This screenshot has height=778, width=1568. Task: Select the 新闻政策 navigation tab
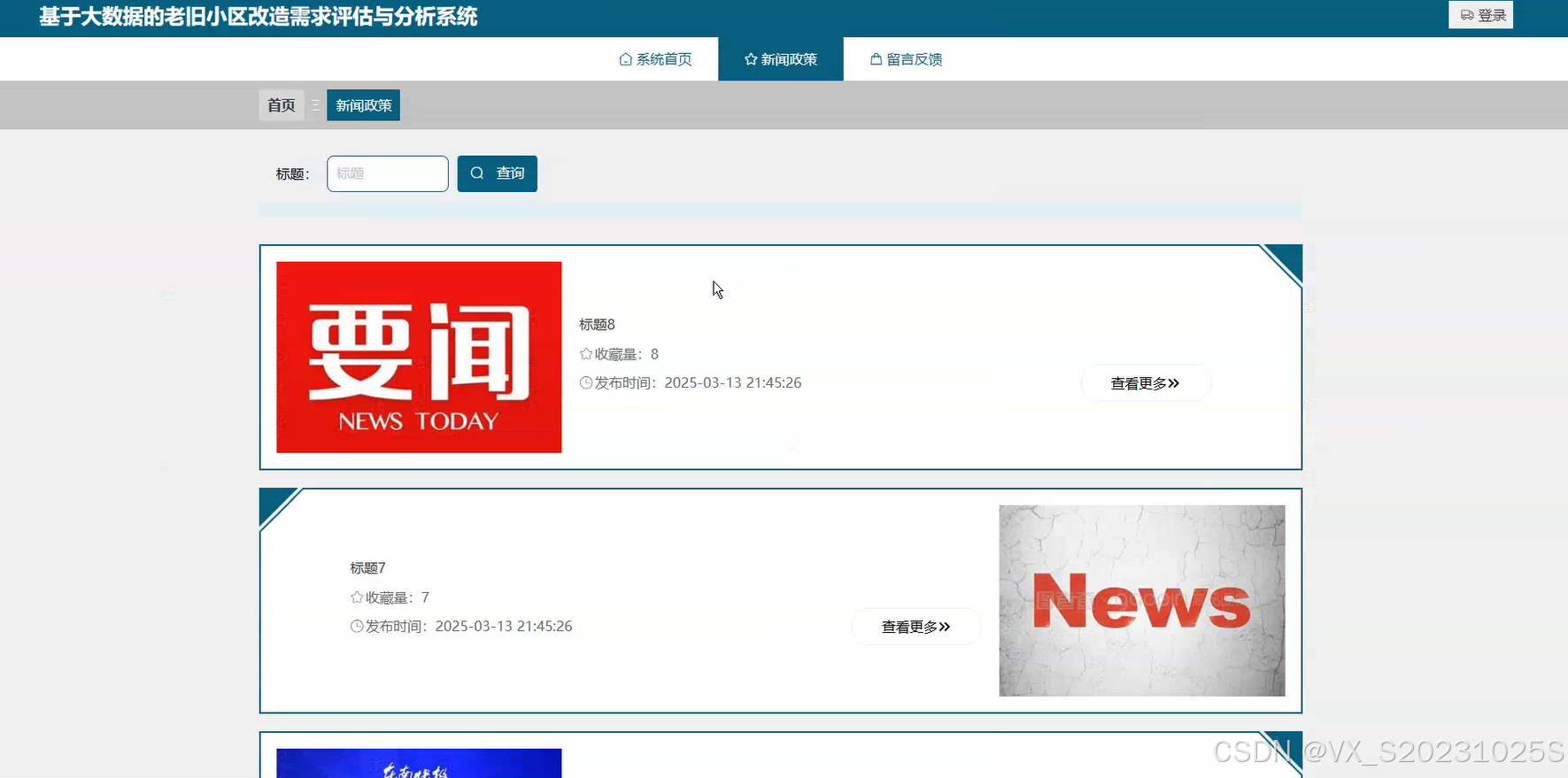780,59
